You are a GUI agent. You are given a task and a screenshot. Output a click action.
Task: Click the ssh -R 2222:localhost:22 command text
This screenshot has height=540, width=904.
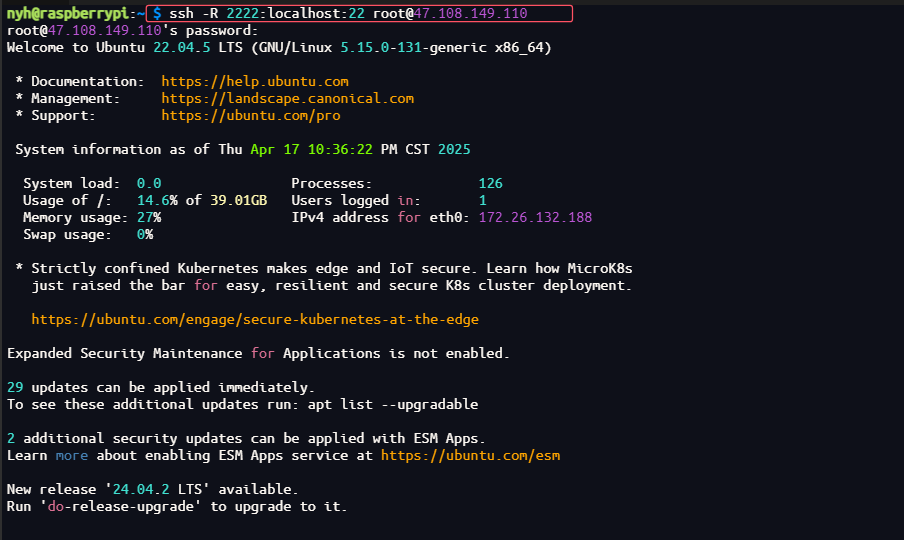pos(267,13)
